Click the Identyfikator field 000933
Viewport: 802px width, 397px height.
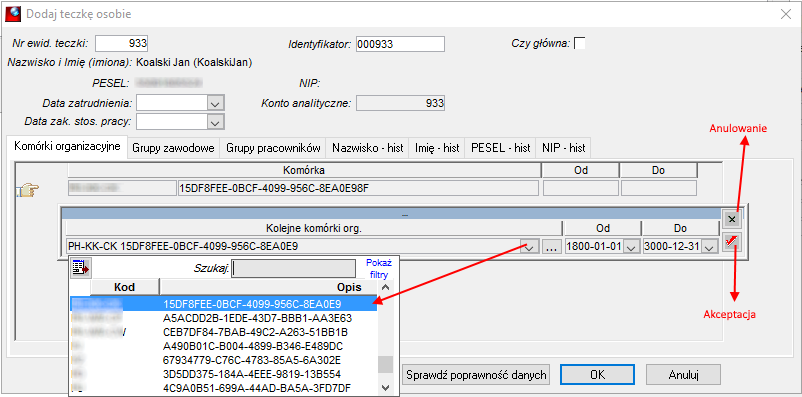coord(400,44)
